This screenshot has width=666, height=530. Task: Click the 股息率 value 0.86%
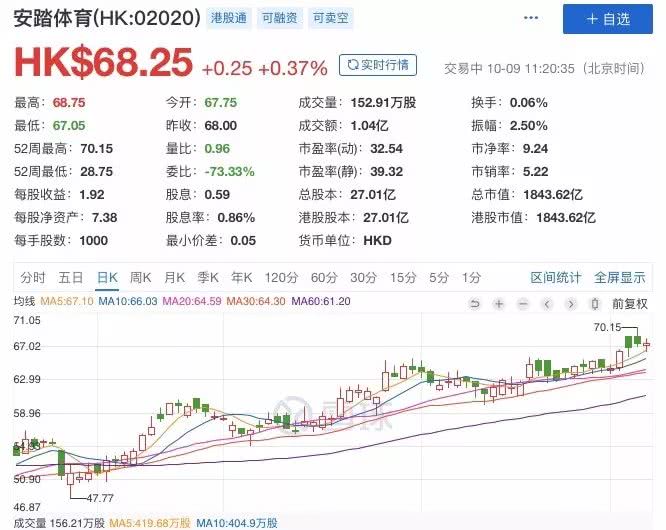pos(236,217)
